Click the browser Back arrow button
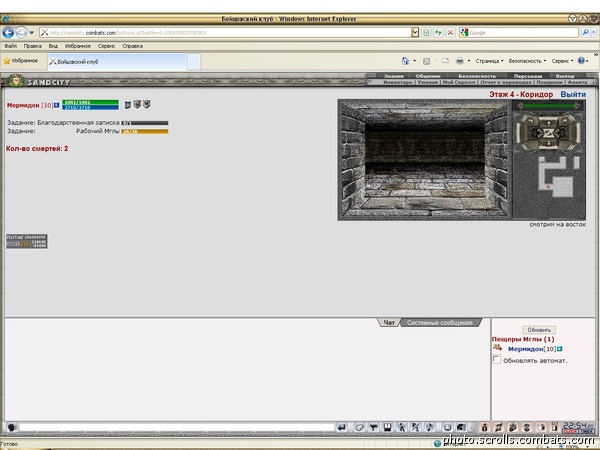The height and width of the screenshot is (450, 600). point(8,33)
